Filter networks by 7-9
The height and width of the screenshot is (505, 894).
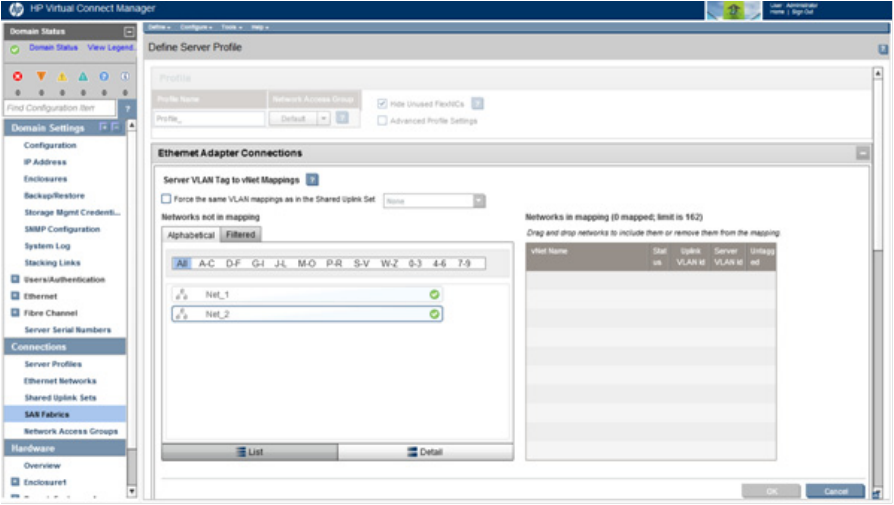click(464, 263)
